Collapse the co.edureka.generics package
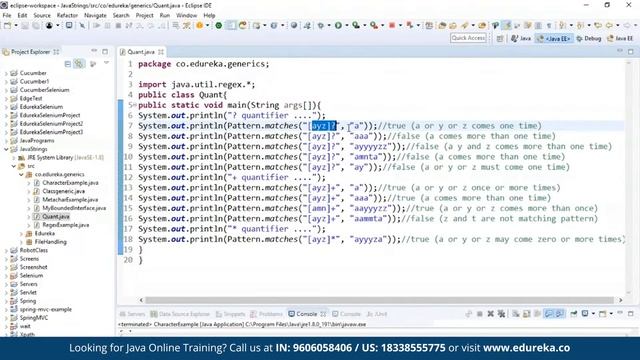 [21, 174]
